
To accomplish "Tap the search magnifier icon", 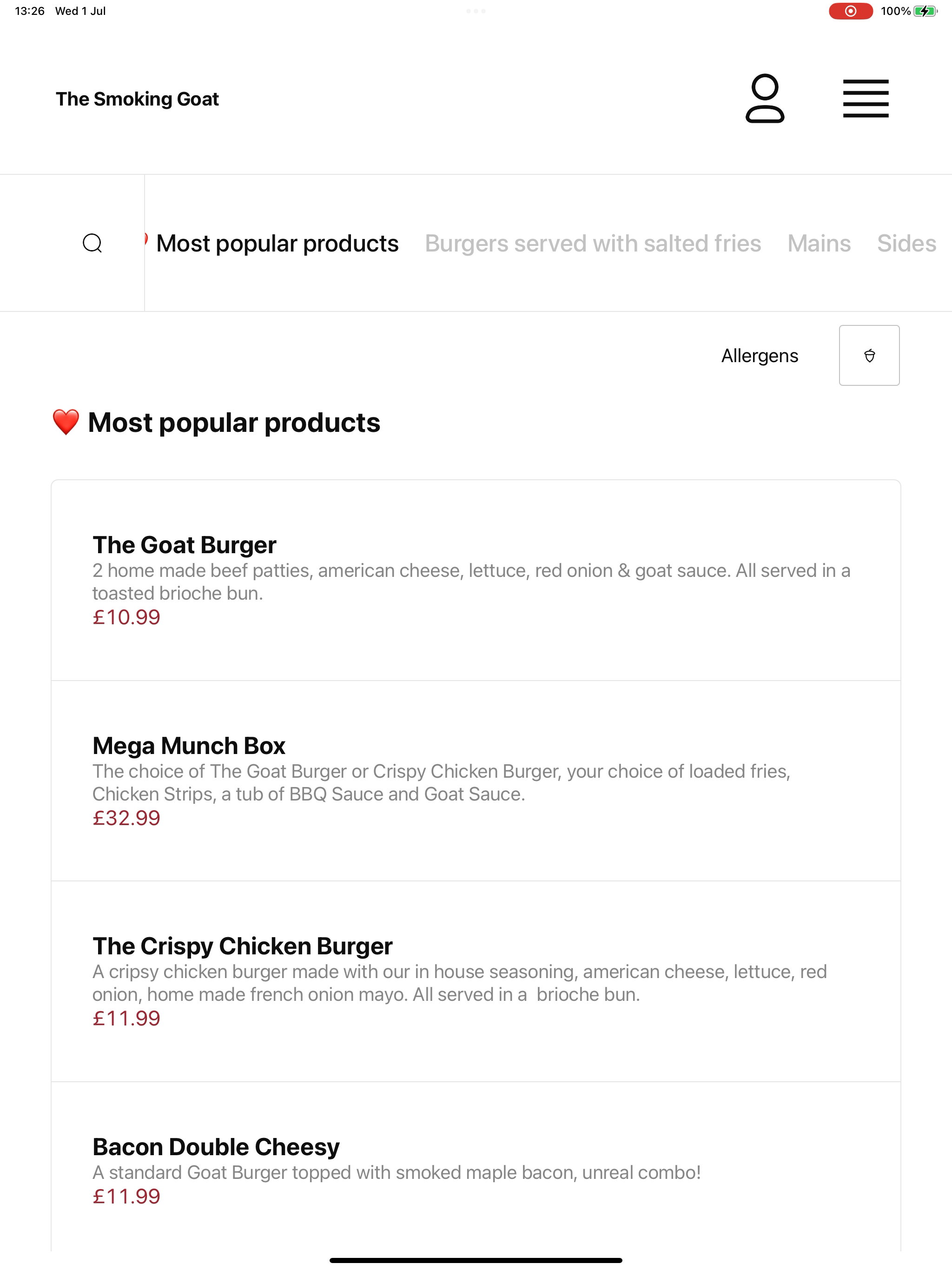I will [x=93, y=244].
